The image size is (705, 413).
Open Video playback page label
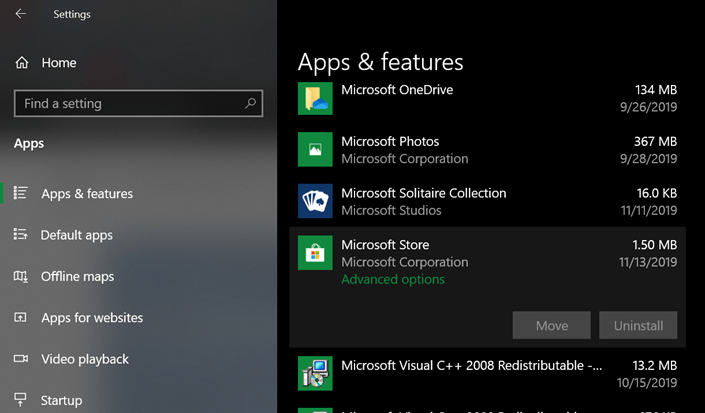(85, 359)
